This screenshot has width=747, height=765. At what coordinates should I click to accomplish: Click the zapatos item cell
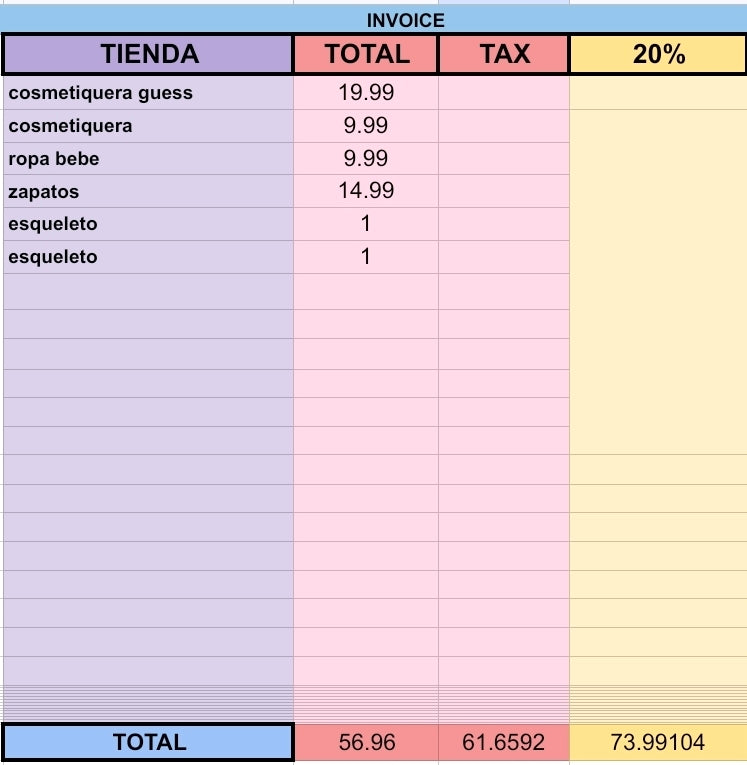(x=148, y=191)
